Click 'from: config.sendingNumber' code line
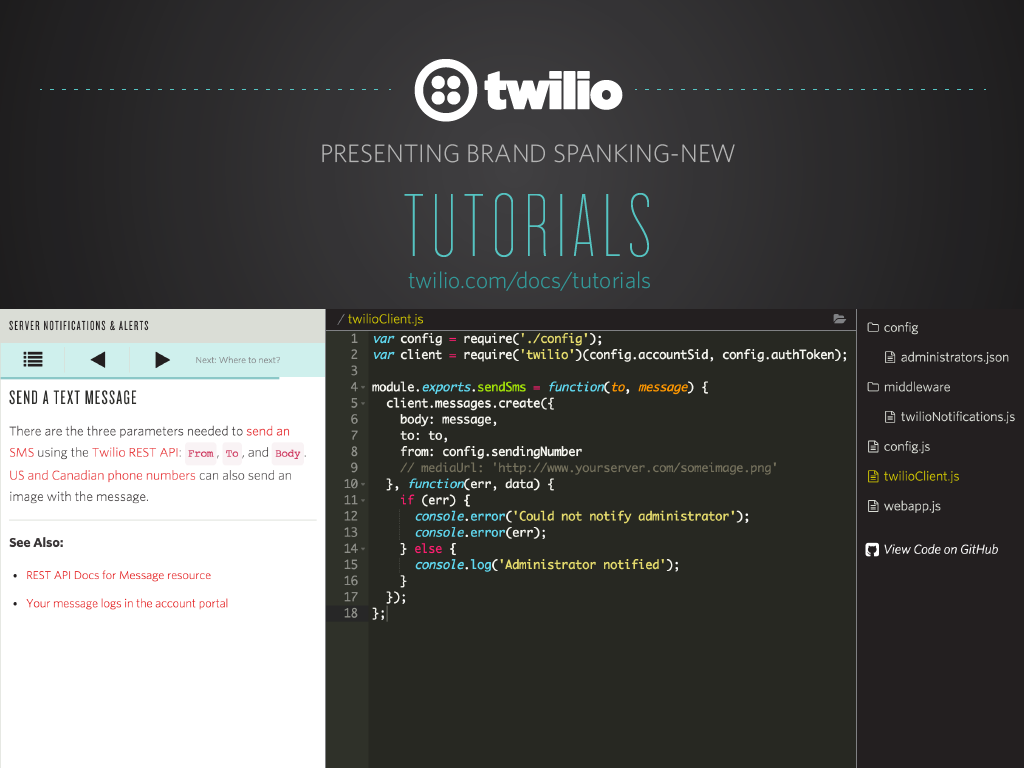Viewport: 1024px width, 768px height. coord(491,452)
